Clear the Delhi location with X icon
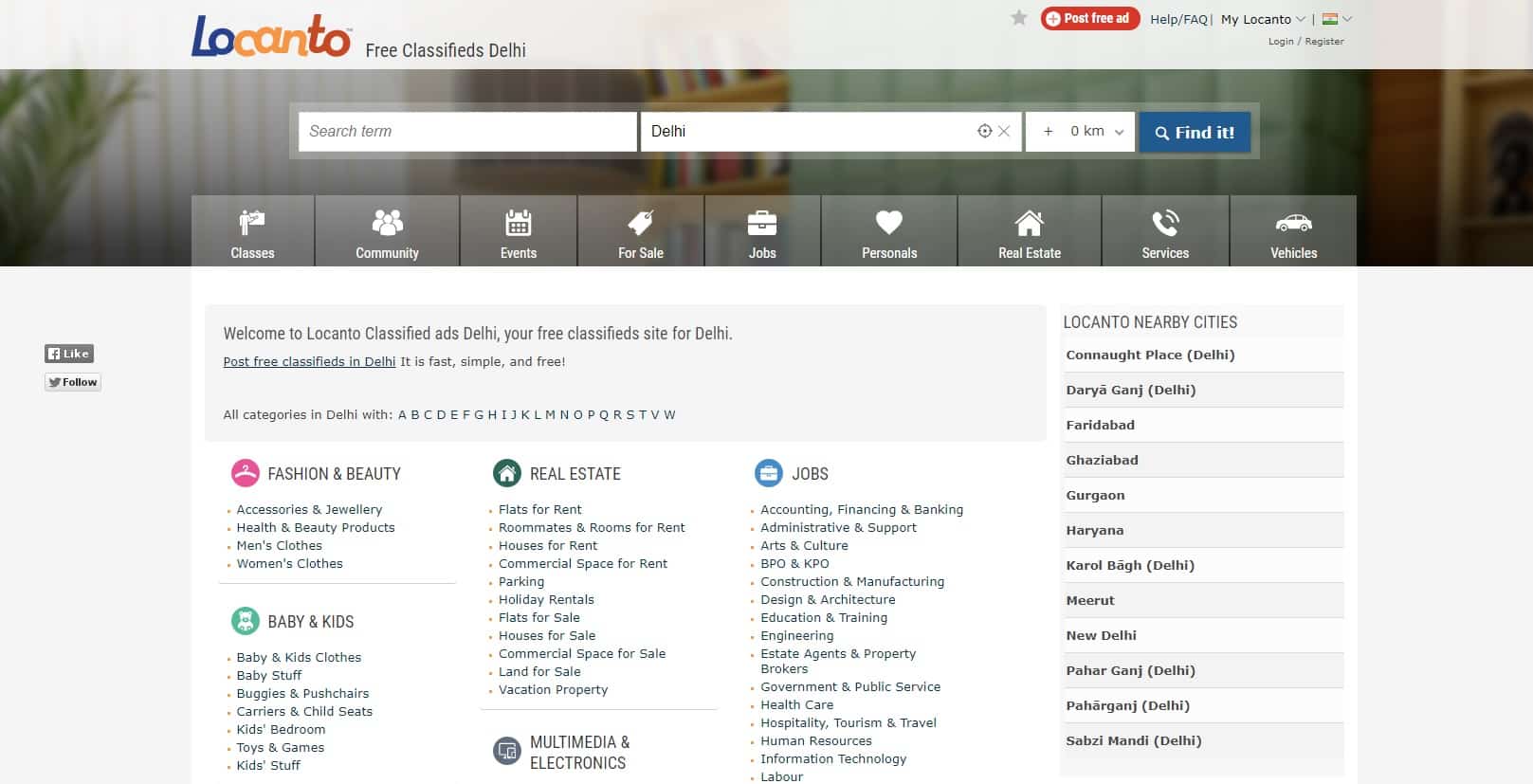 [1004, 132]
